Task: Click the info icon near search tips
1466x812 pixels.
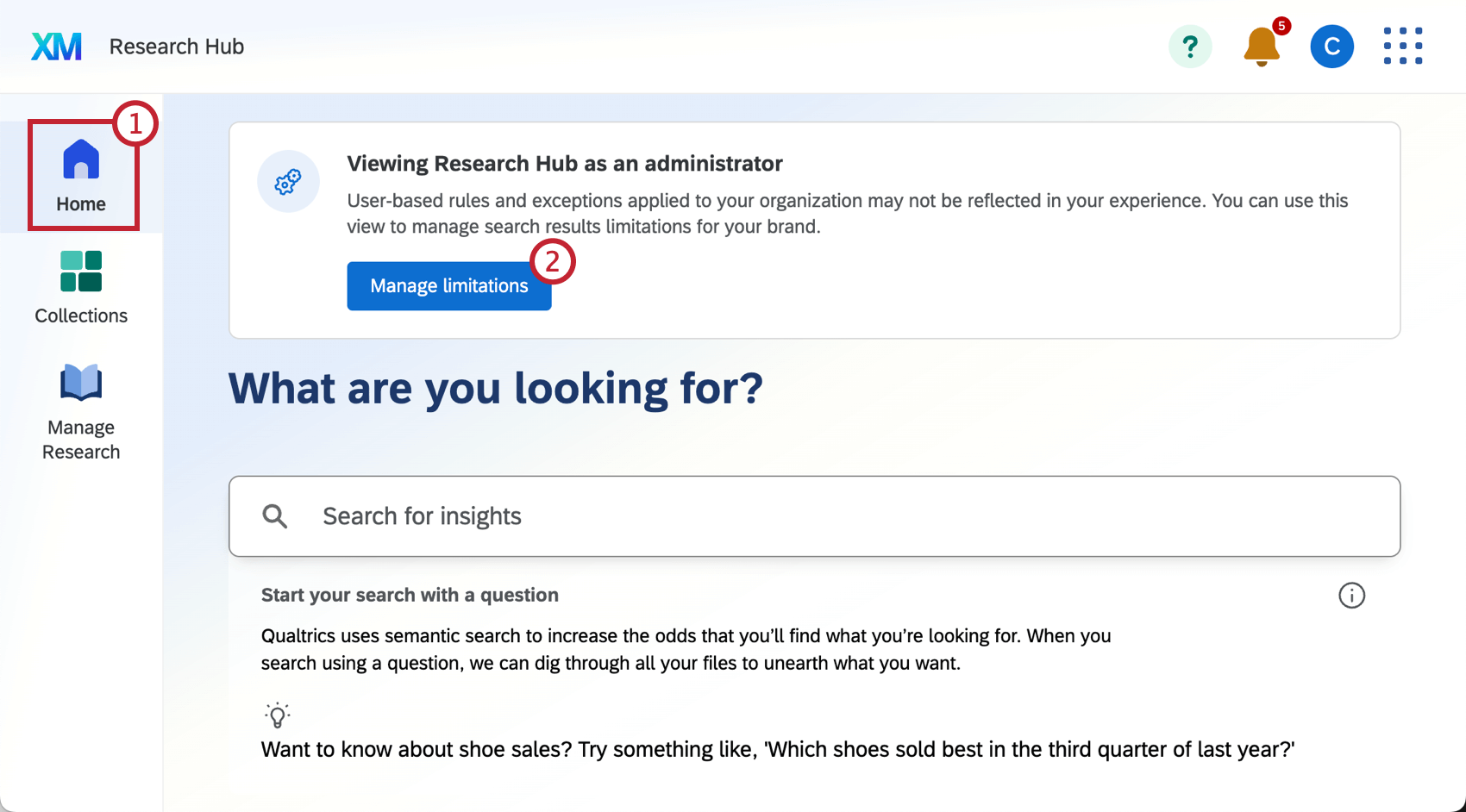Action: (1351, 595)
